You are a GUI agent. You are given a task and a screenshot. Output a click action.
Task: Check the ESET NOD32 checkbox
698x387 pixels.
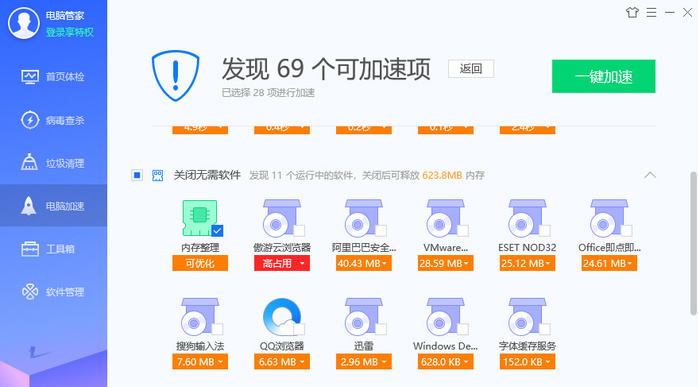(545, 231)
